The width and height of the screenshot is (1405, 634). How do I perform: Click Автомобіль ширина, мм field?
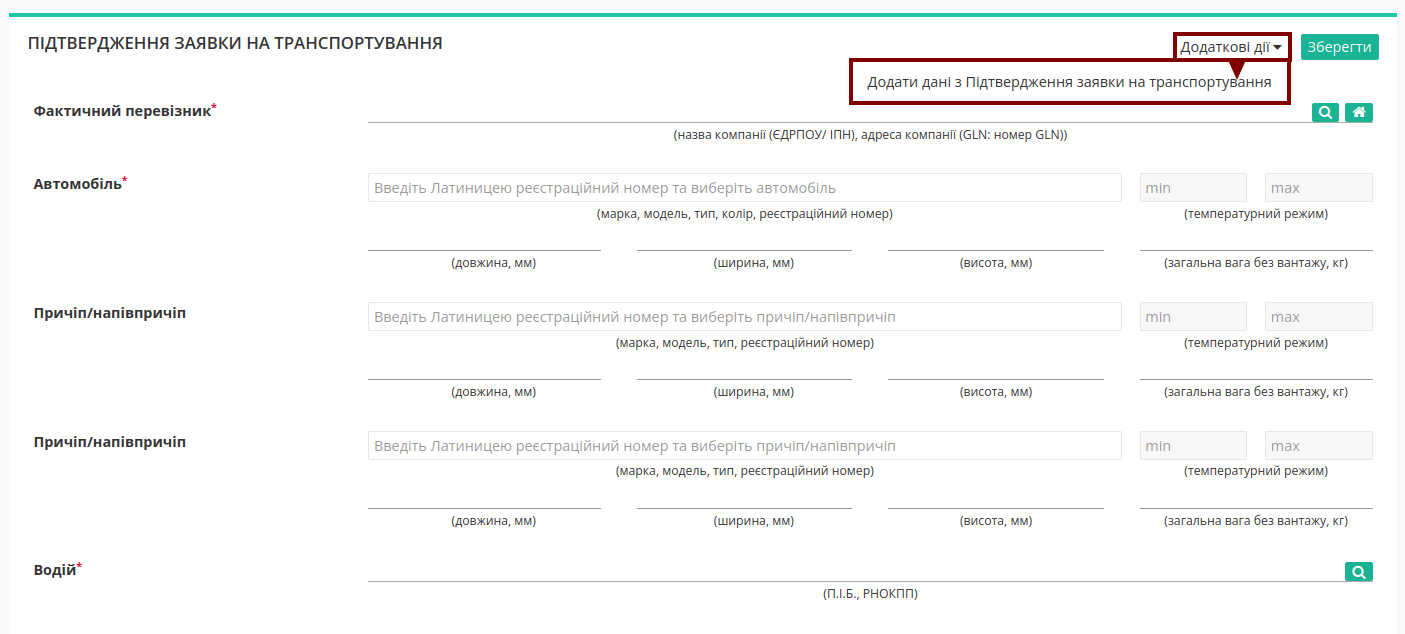tap(744, 239)
